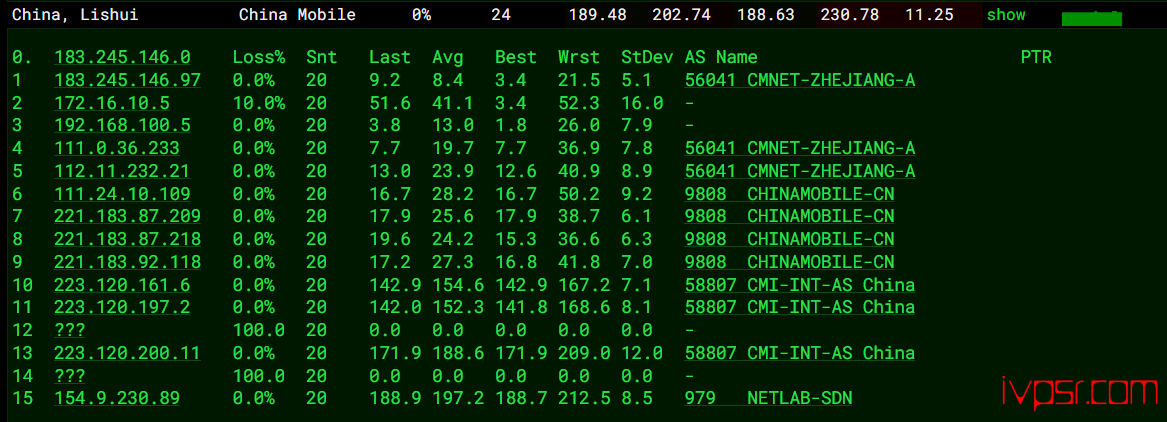This screenshot has height=422, width=1167.
Task: Open IP link 223.120.200.11
Action: pyautogui.click(x=127, y=353)
